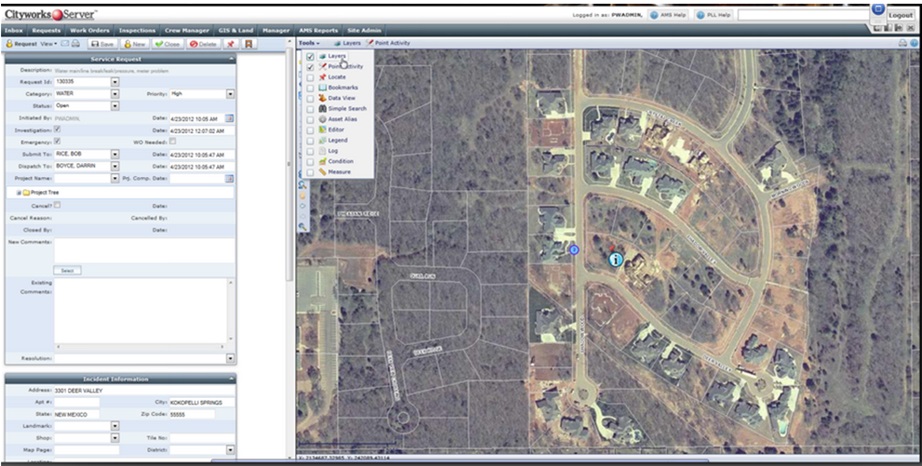Collapse the Incident Information panel

click(x=231, y=379)
